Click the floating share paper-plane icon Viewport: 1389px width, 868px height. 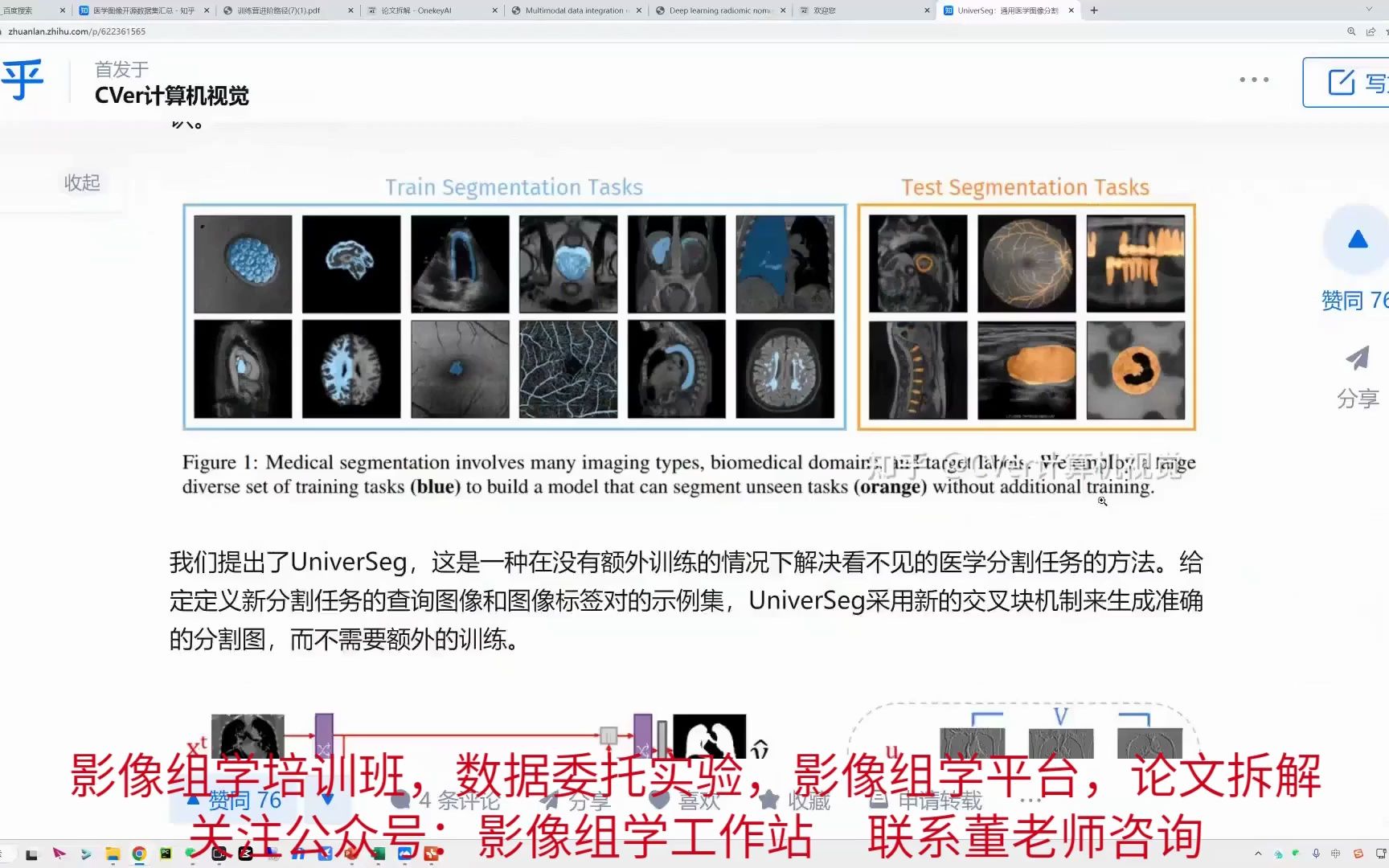(1358, 358)
